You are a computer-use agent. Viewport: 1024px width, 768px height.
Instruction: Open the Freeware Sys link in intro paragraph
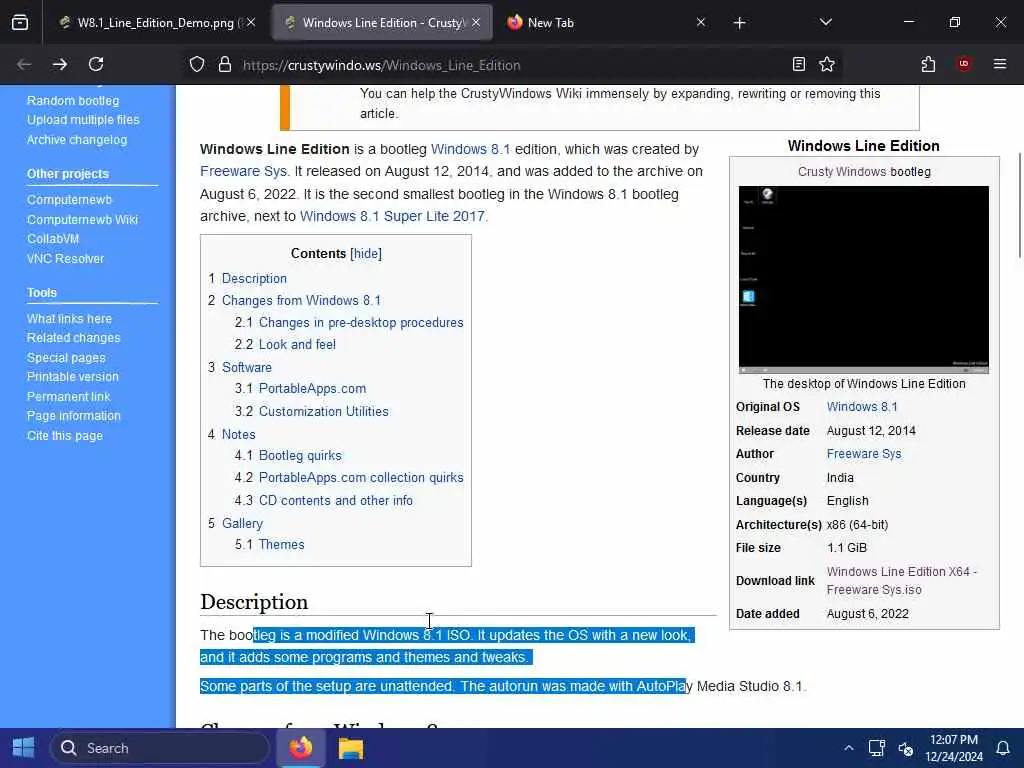point(244,171)
